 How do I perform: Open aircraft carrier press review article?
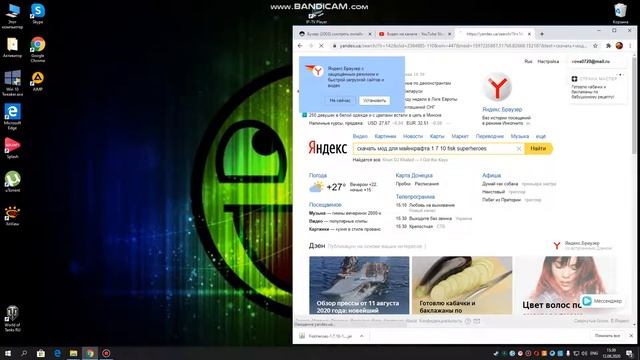(359, 285)
